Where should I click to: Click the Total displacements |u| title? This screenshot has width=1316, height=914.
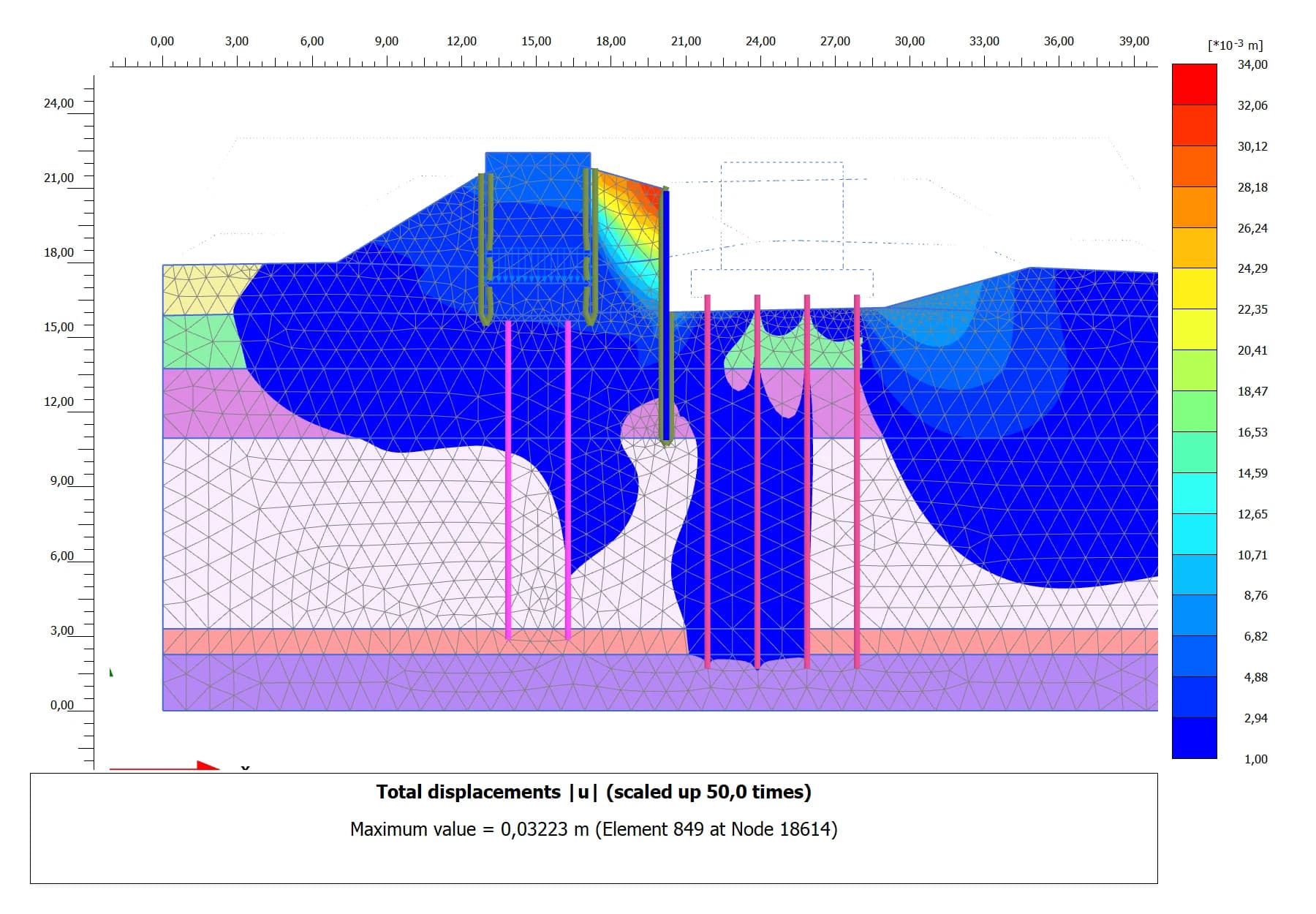(x=594, y=792)
